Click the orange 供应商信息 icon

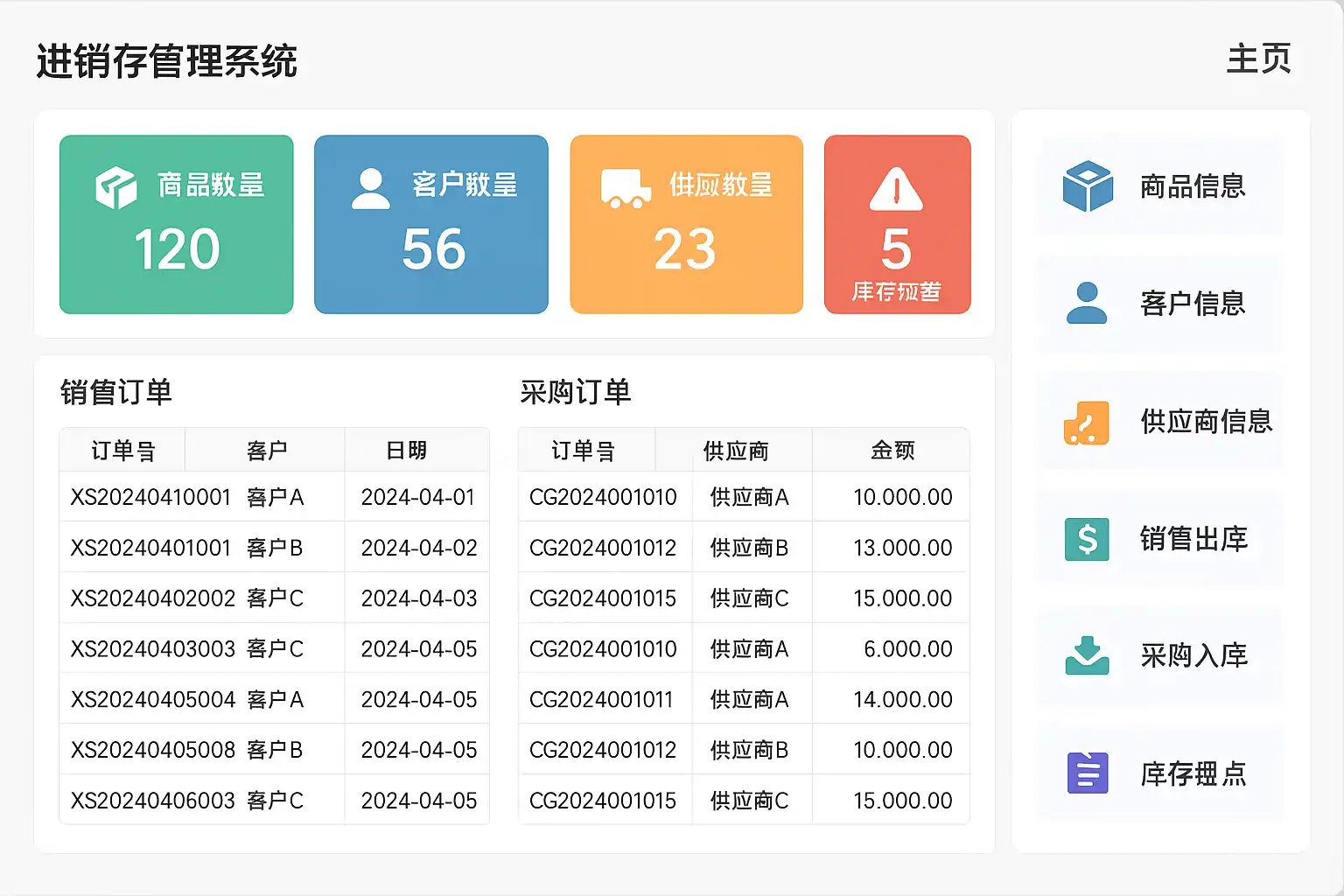tap(1087, 423)
